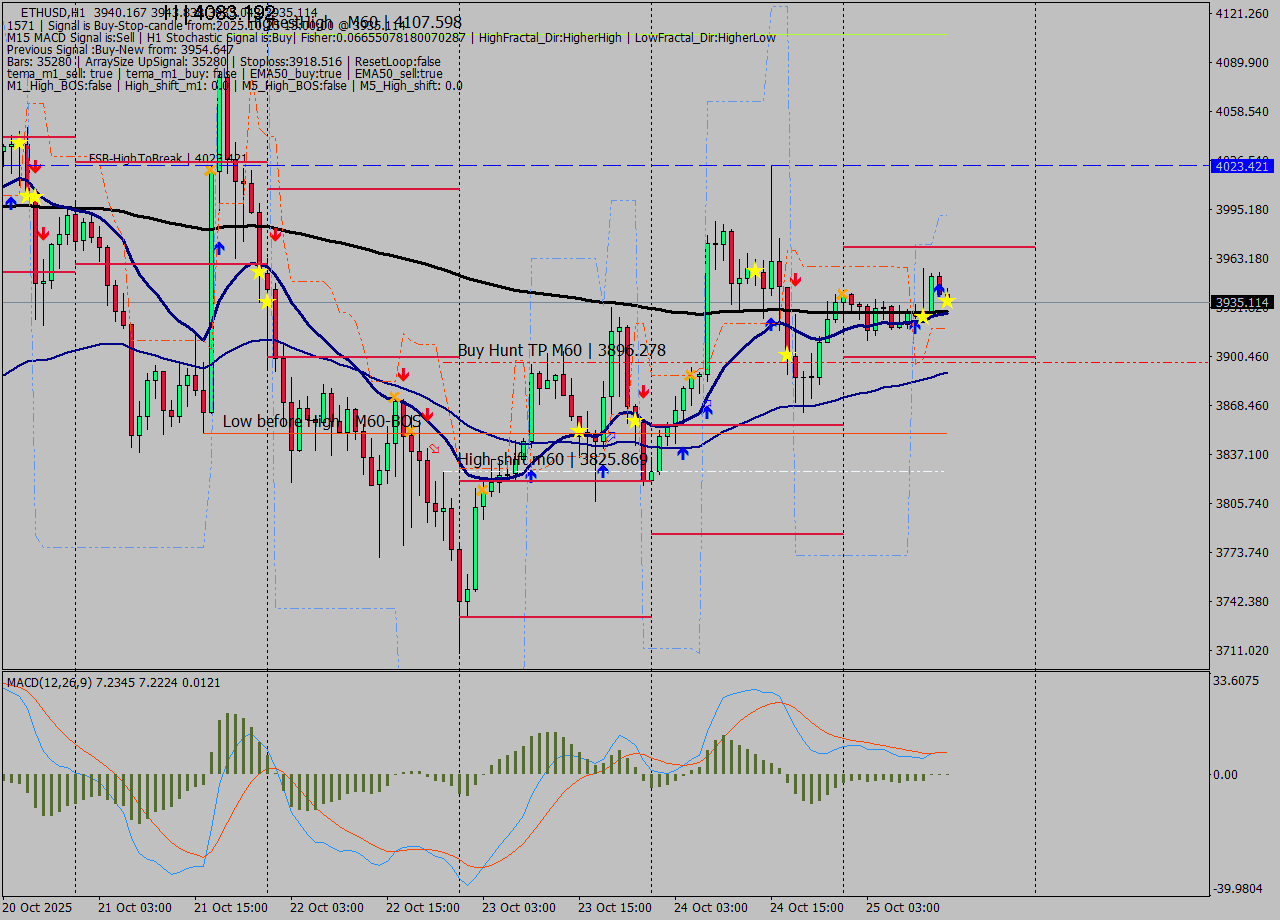Select the red sell arrow above the 20 Oct candles
The width and height of the screenshot is (1280, 920).
35,166
